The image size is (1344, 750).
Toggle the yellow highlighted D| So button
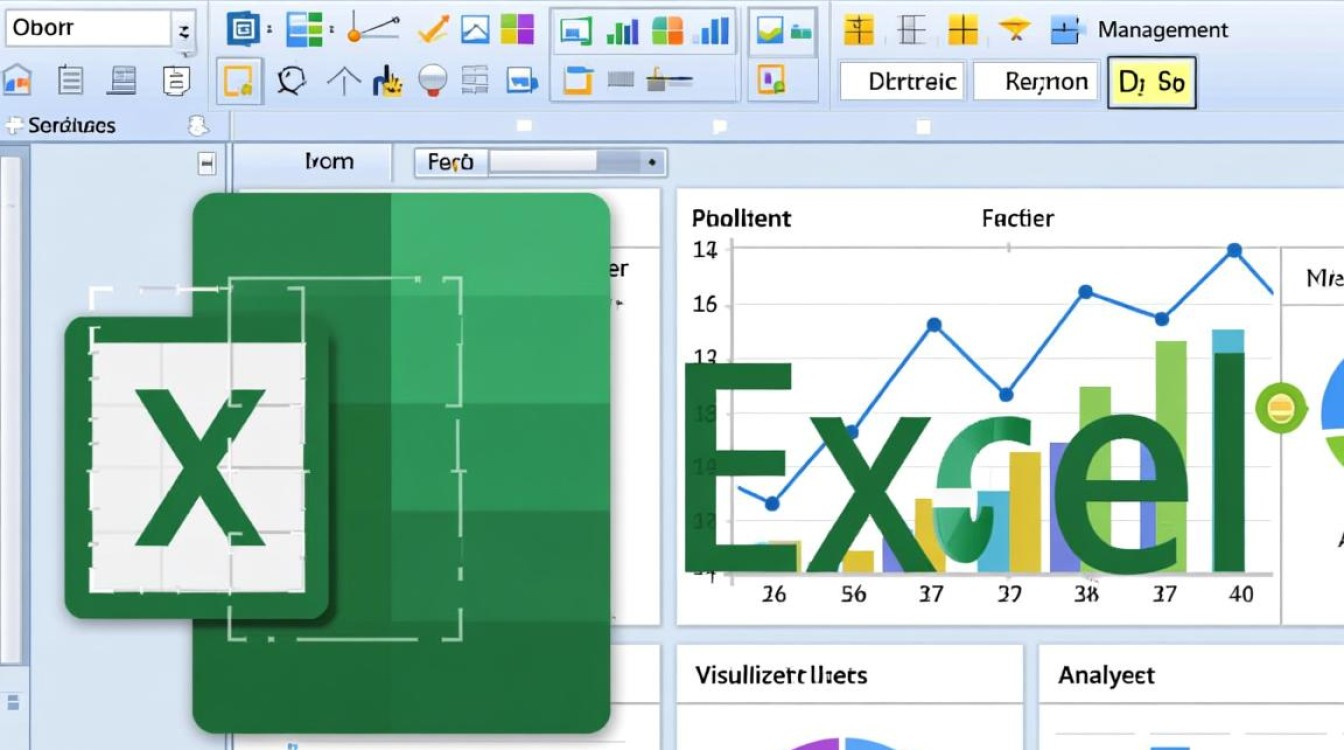[1151, 82]
